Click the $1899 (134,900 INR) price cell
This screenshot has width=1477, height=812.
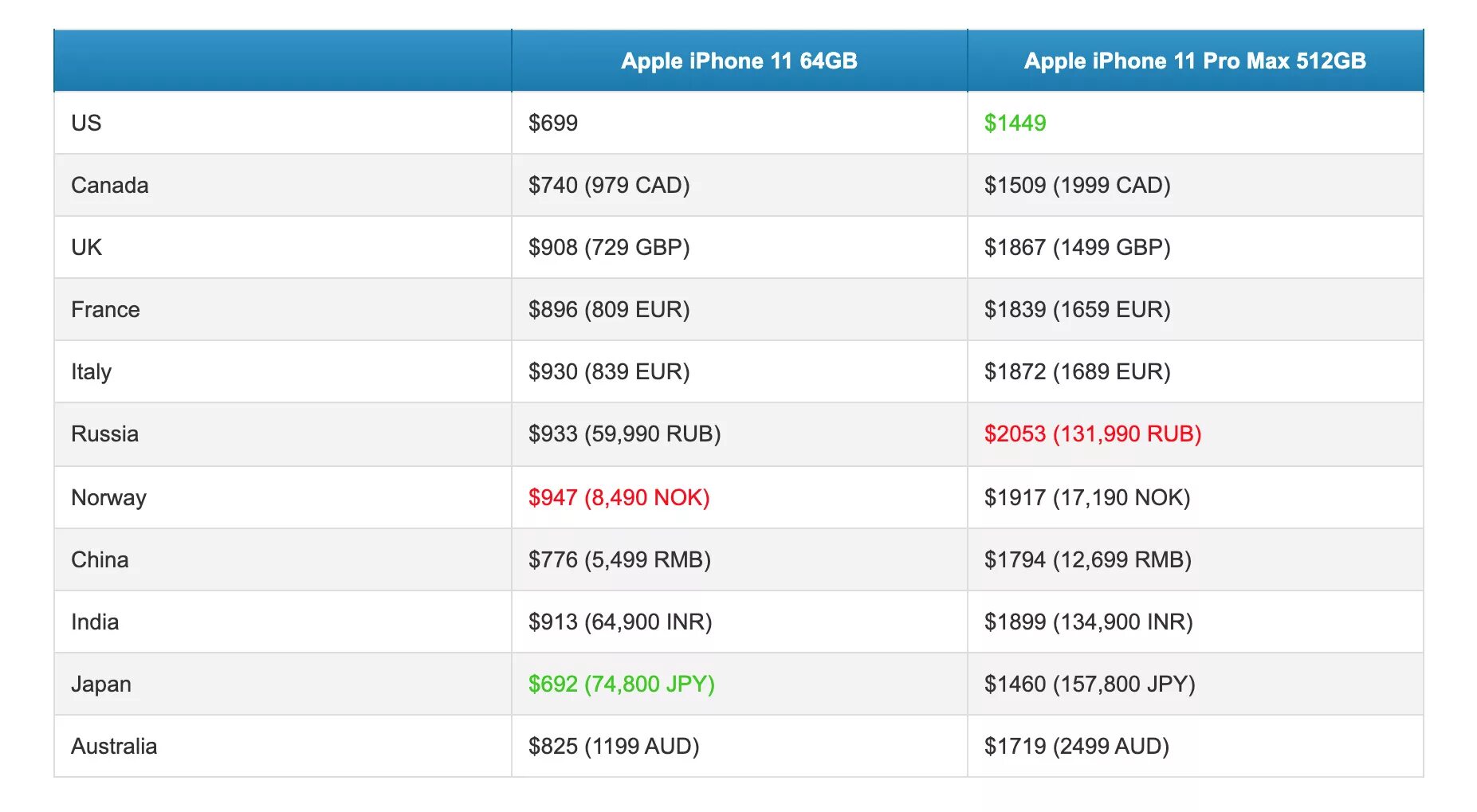pyautogui.click(x=1087, y=622)
